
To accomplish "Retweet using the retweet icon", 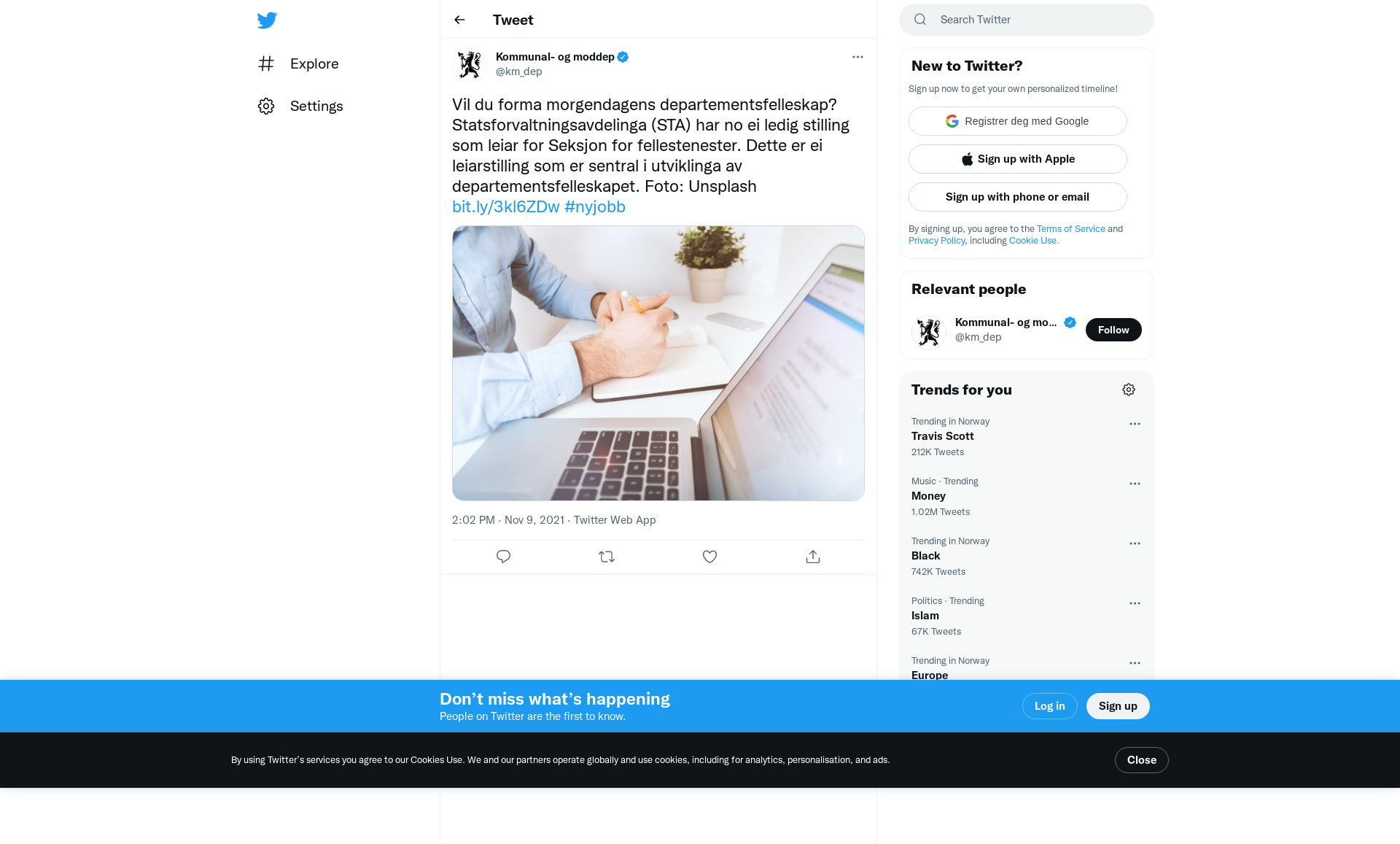I will click(607, 557).
